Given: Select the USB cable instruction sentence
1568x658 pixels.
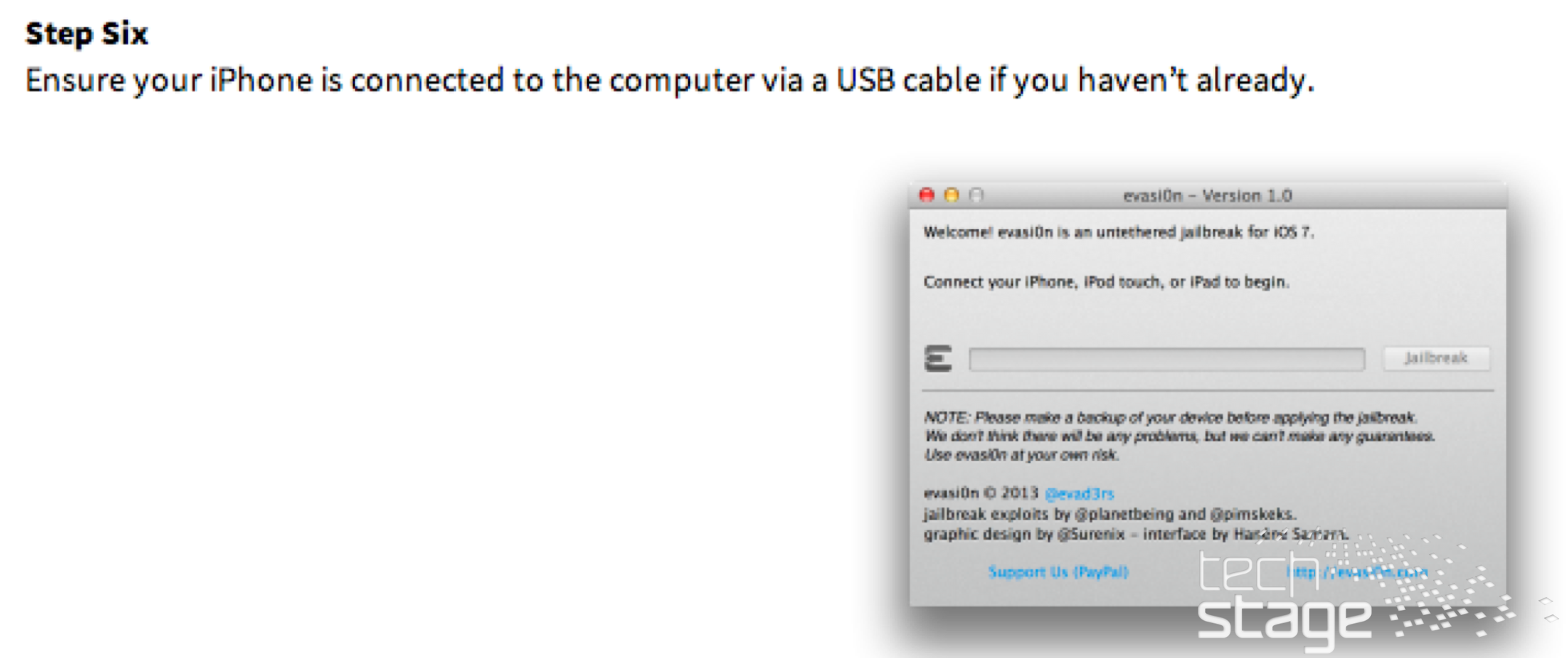Looking at the screenshot, I should 669,80.
